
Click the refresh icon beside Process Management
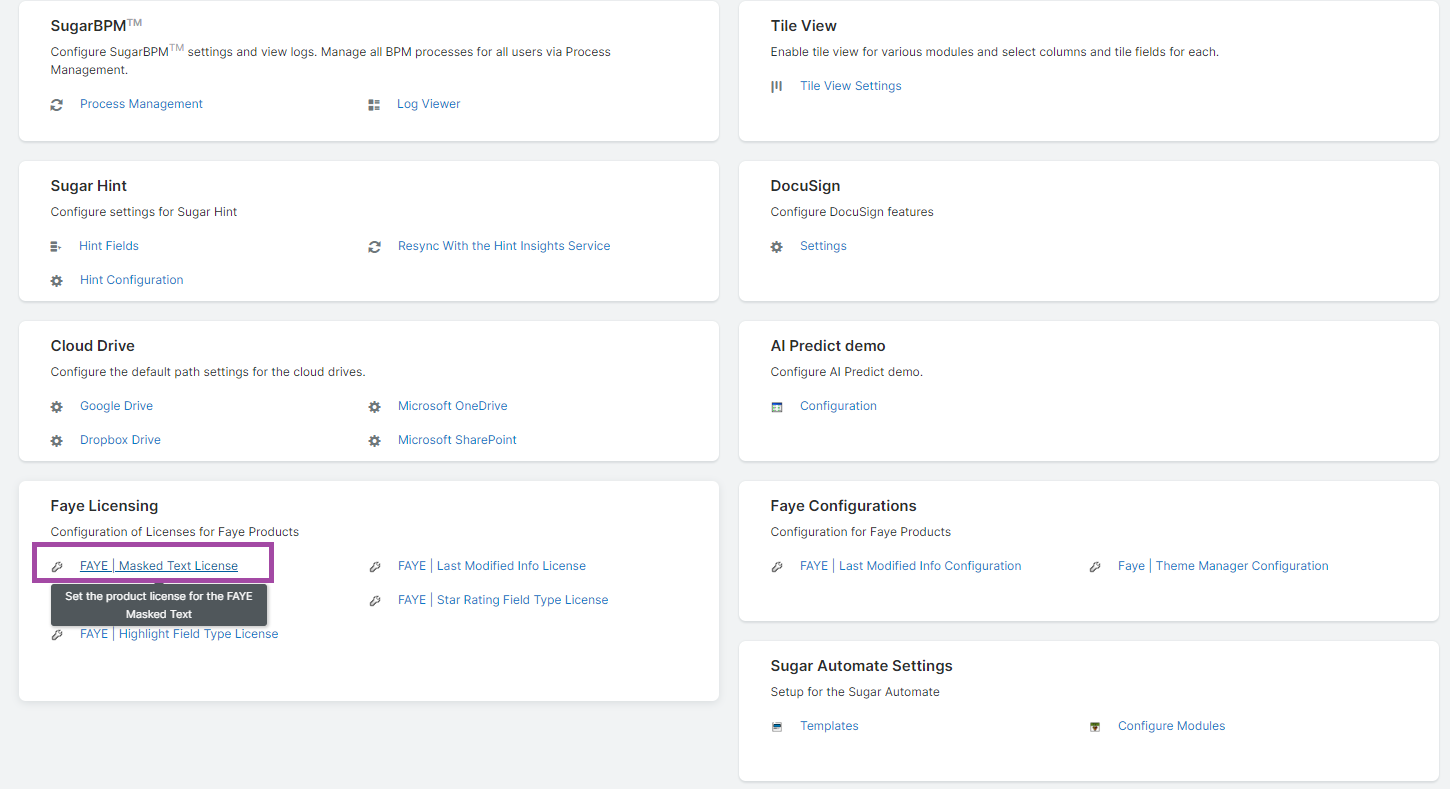pyautogui.click(x=57, y=104)
